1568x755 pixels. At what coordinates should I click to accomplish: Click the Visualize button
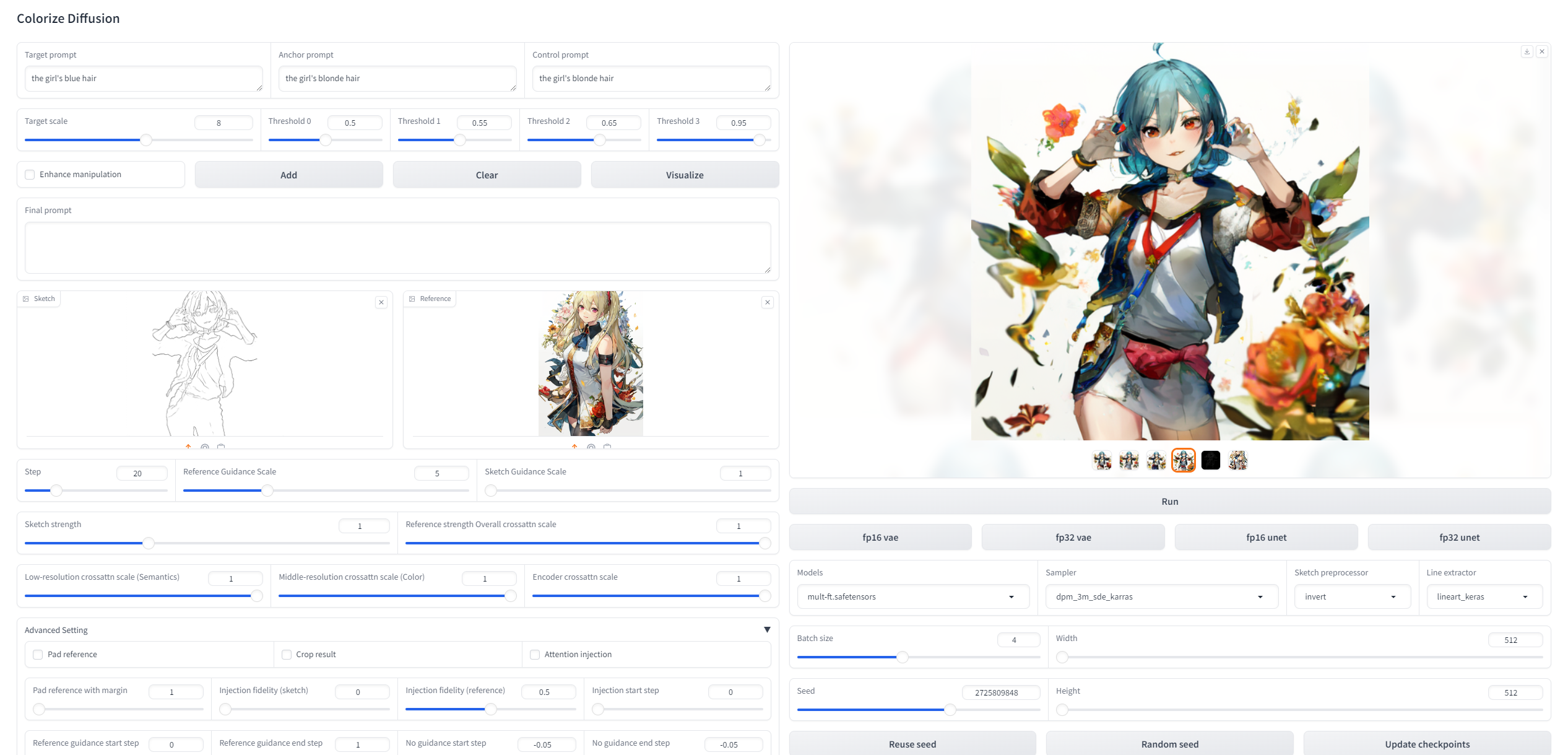[x=685, y=175]
